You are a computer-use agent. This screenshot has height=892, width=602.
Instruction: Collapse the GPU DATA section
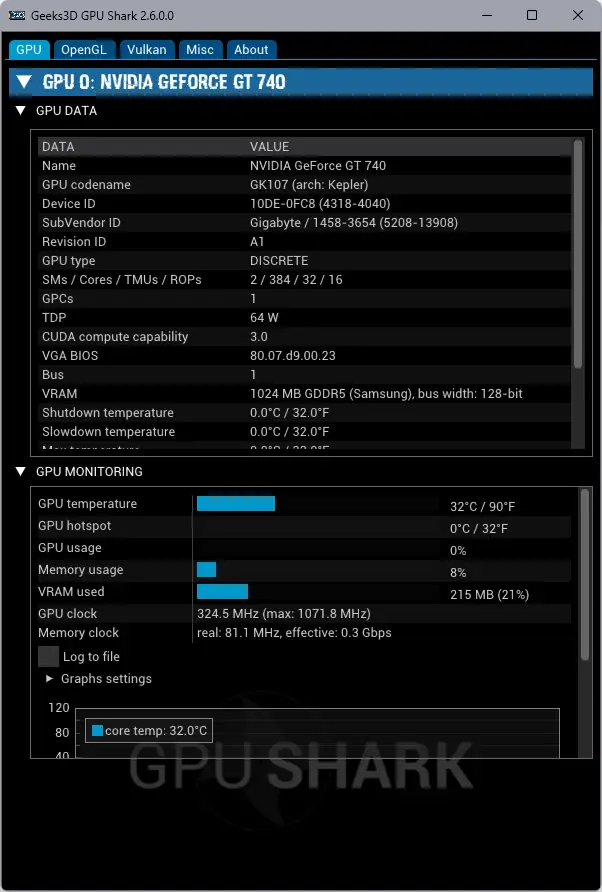21,111
